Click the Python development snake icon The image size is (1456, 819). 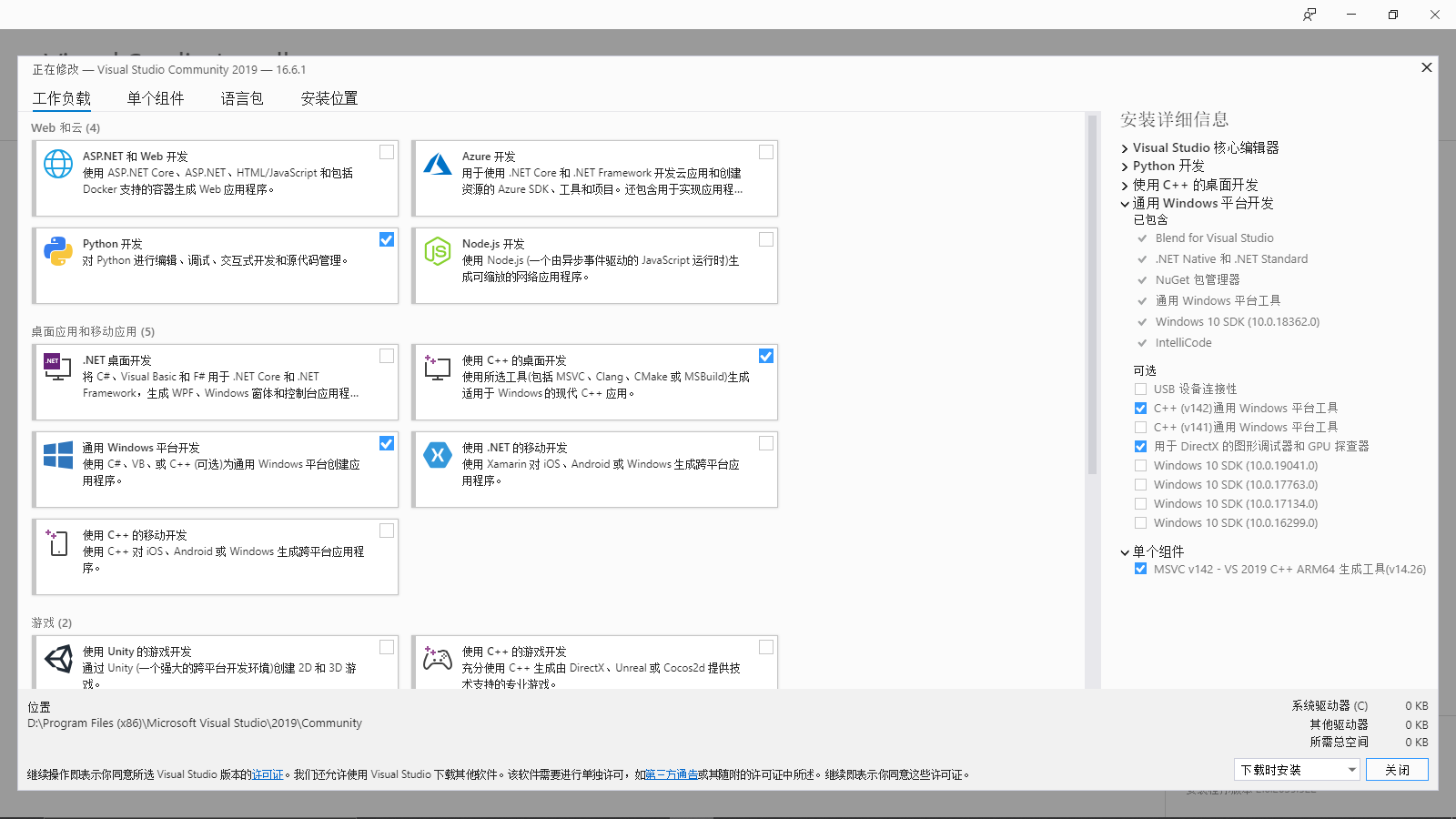(x=58, y=251)
